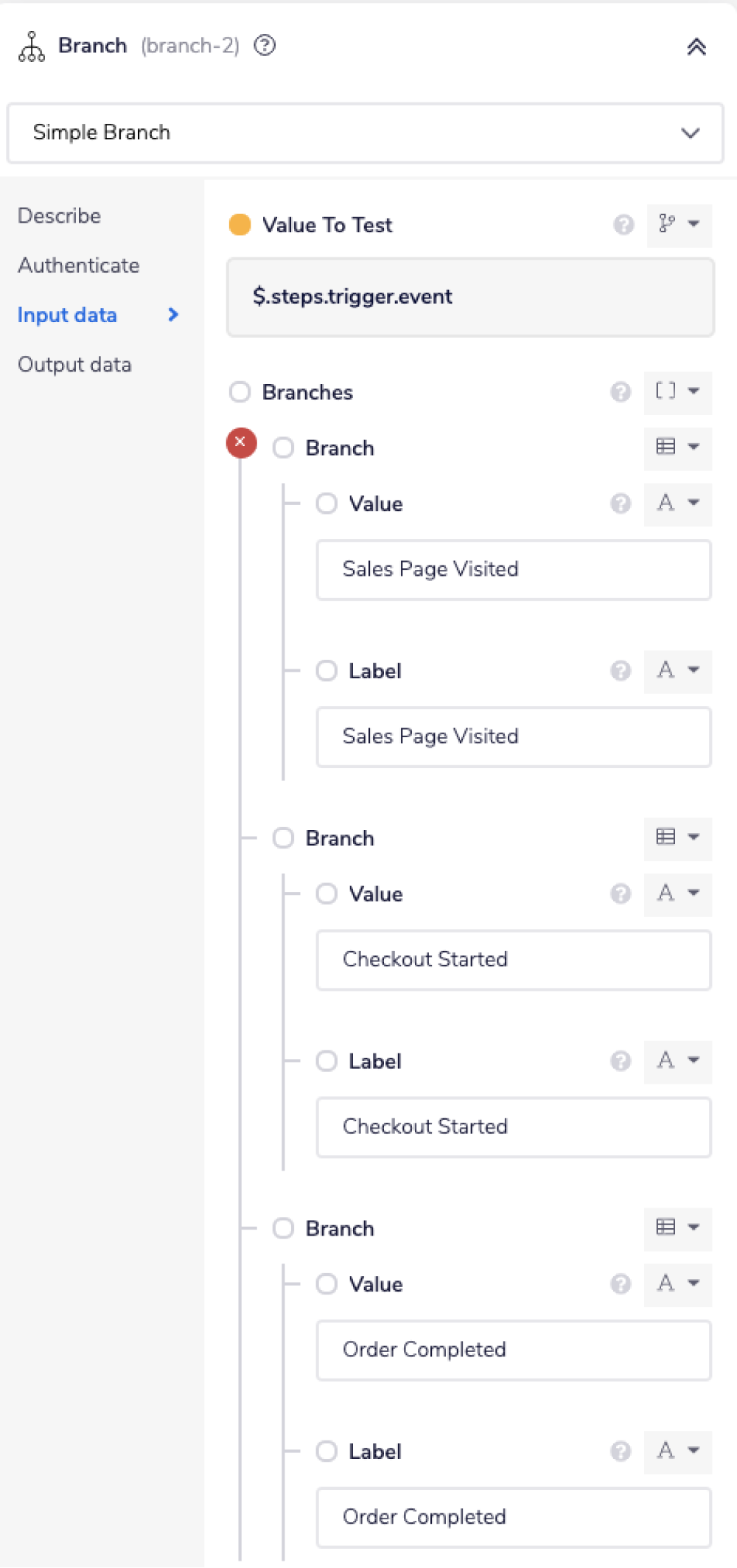Remove the first Branch with red X icon
Image resolution: width=737 pixels, height=1568 pixels.
coord(241,442)
